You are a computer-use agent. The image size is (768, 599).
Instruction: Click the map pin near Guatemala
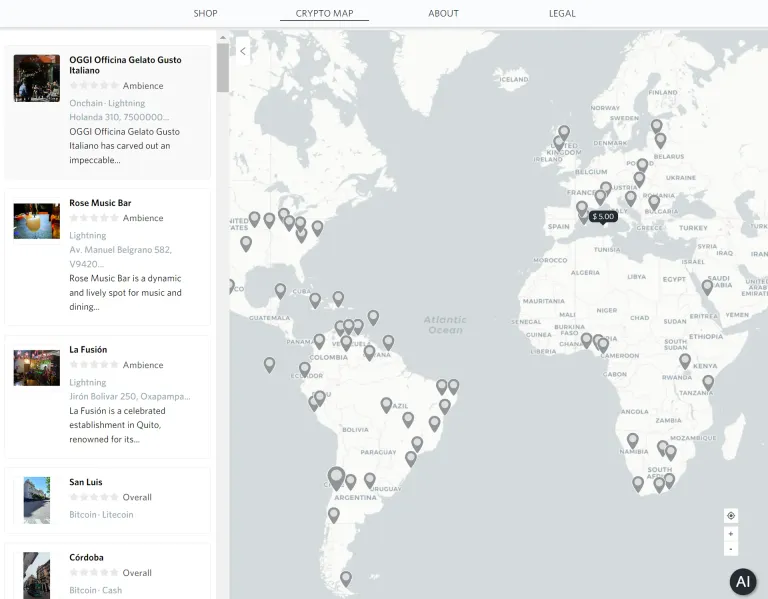coord(280,291)
